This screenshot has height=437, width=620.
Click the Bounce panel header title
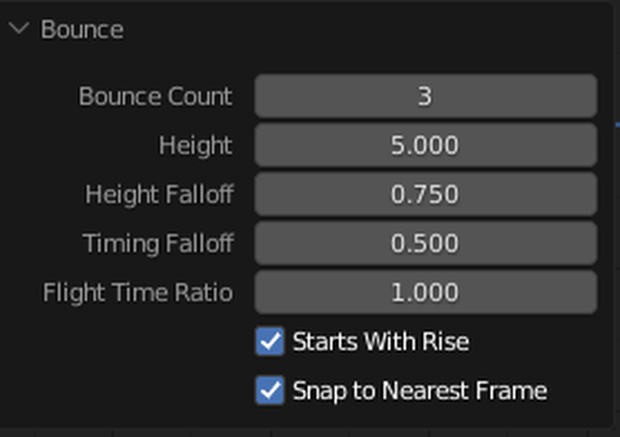(x=82, y=30)
